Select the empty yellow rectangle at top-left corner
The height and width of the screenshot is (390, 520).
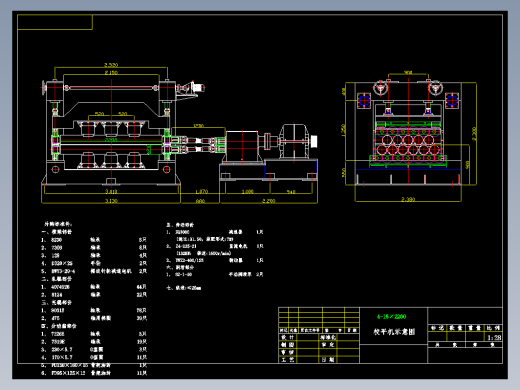(x=55, y=22)
